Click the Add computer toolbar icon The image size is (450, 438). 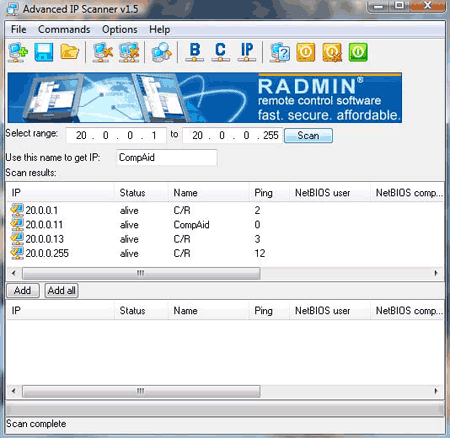(x=18, y=52)
